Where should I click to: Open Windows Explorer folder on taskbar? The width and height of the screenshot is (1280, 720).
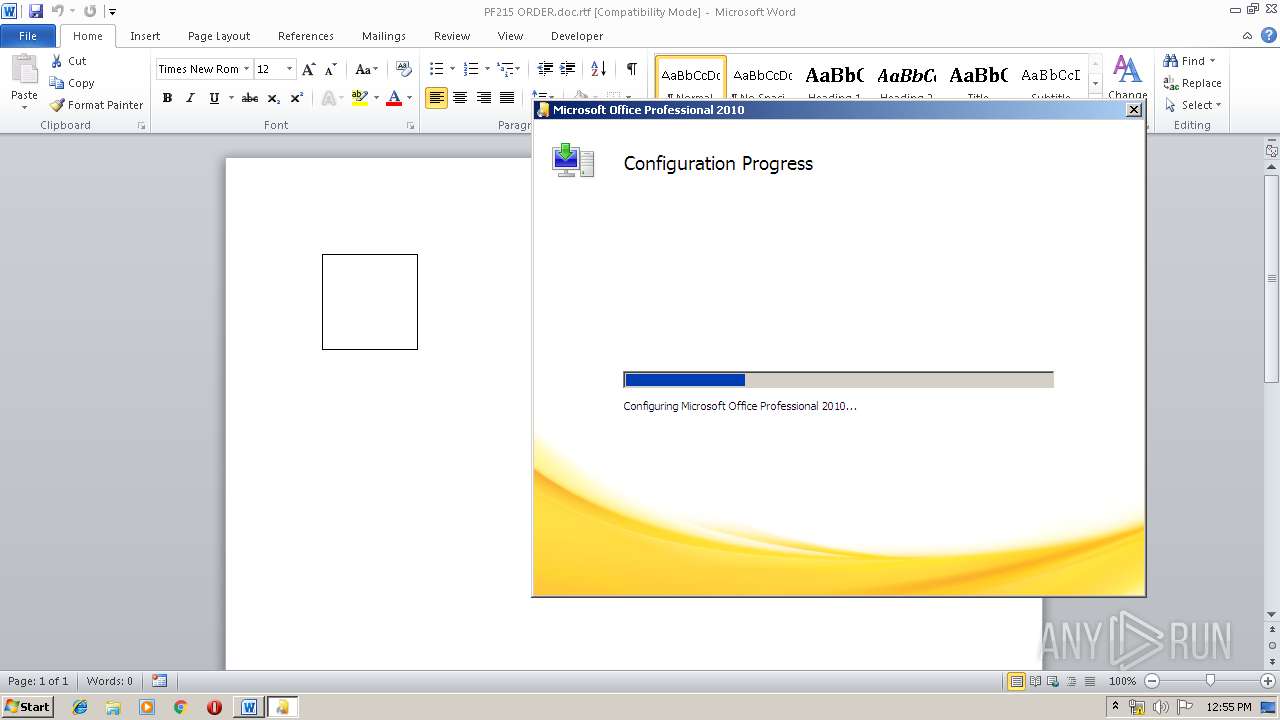pyautogui.click(x=113, y=707)
